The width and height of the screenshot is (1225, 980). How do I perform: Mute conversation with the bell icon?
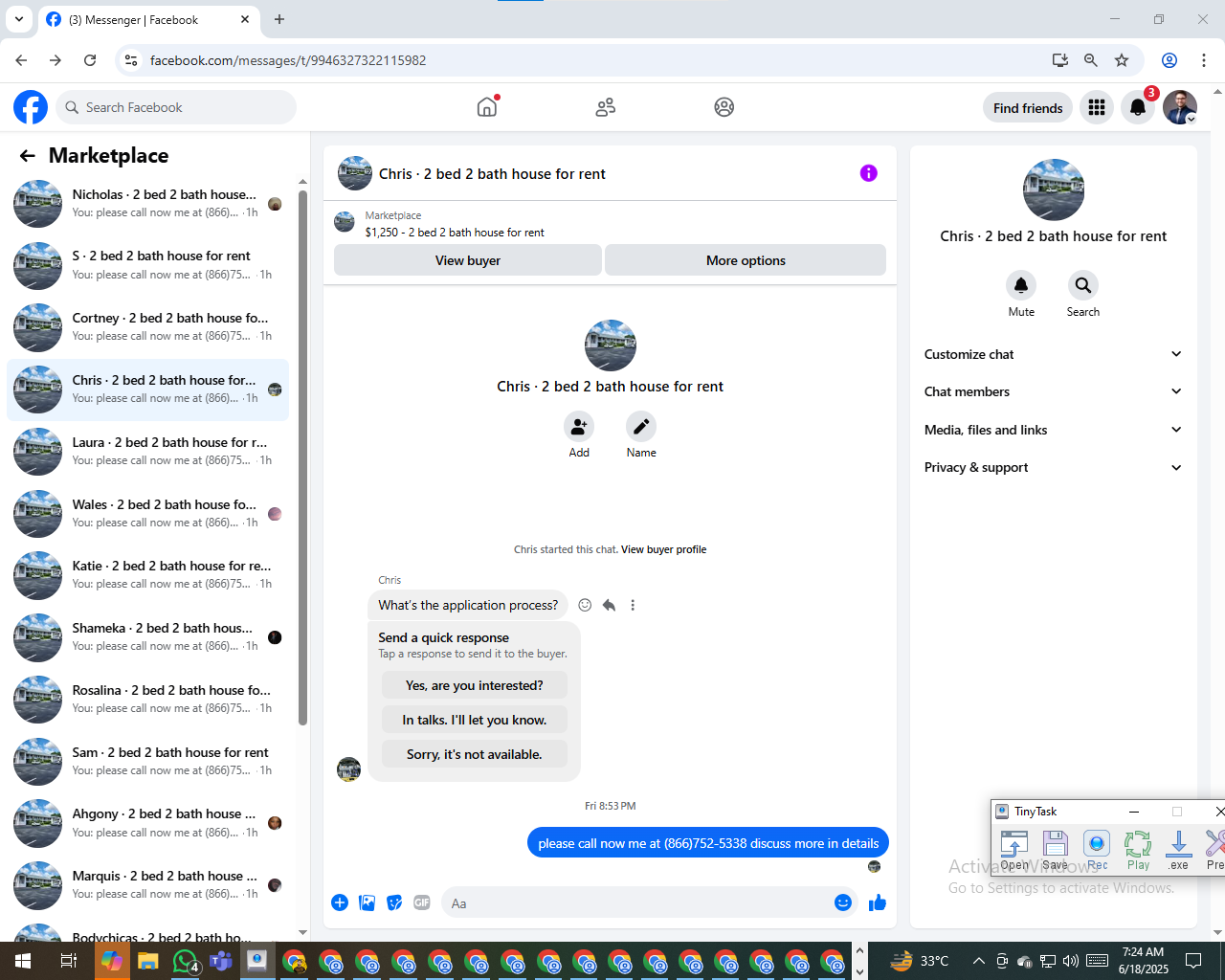pyautogui.click(x=1021, y=285)
